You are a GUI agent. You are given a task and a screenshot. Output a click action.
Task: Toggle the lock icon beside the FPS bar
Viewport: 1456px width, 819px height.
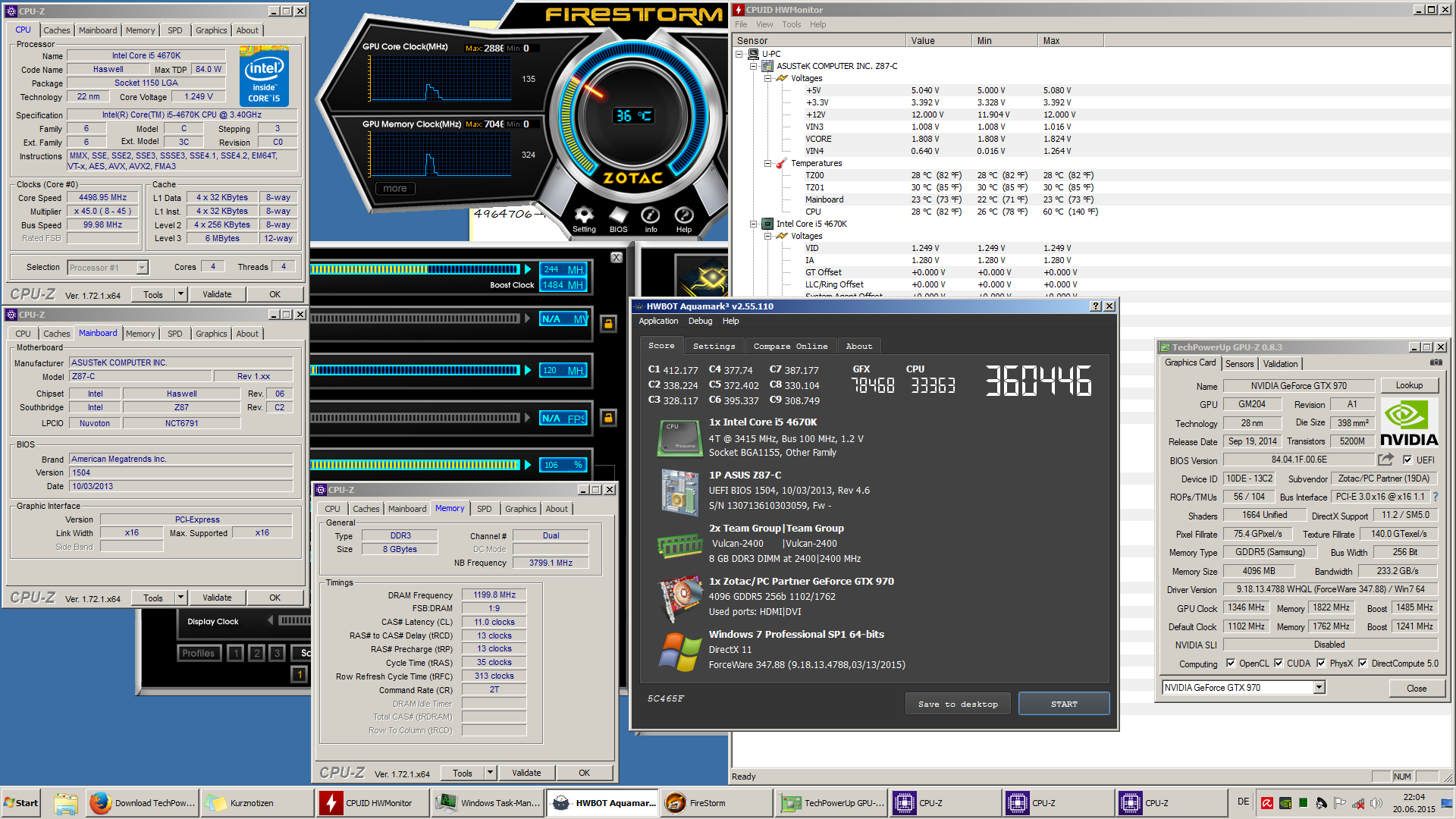point(607,418)
